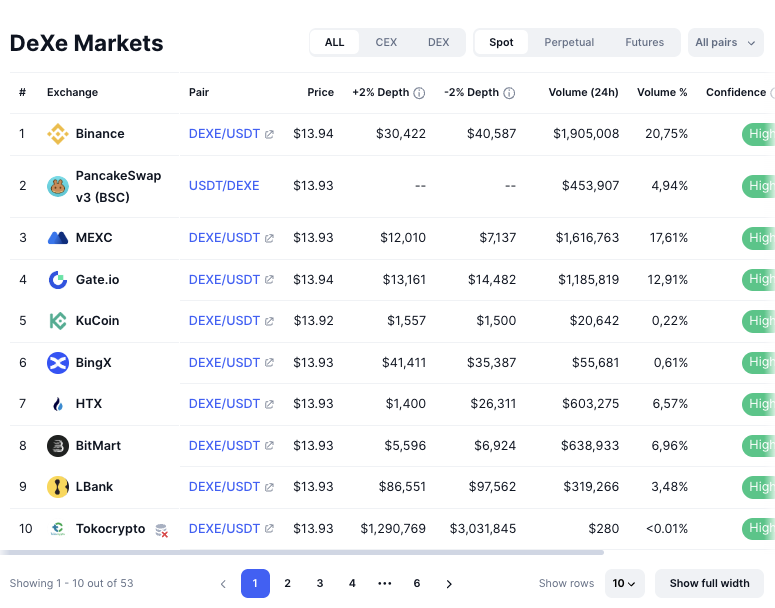Click the horizontal table scrollbar
The height and width of the screenshot is (608, 775).
302,552
